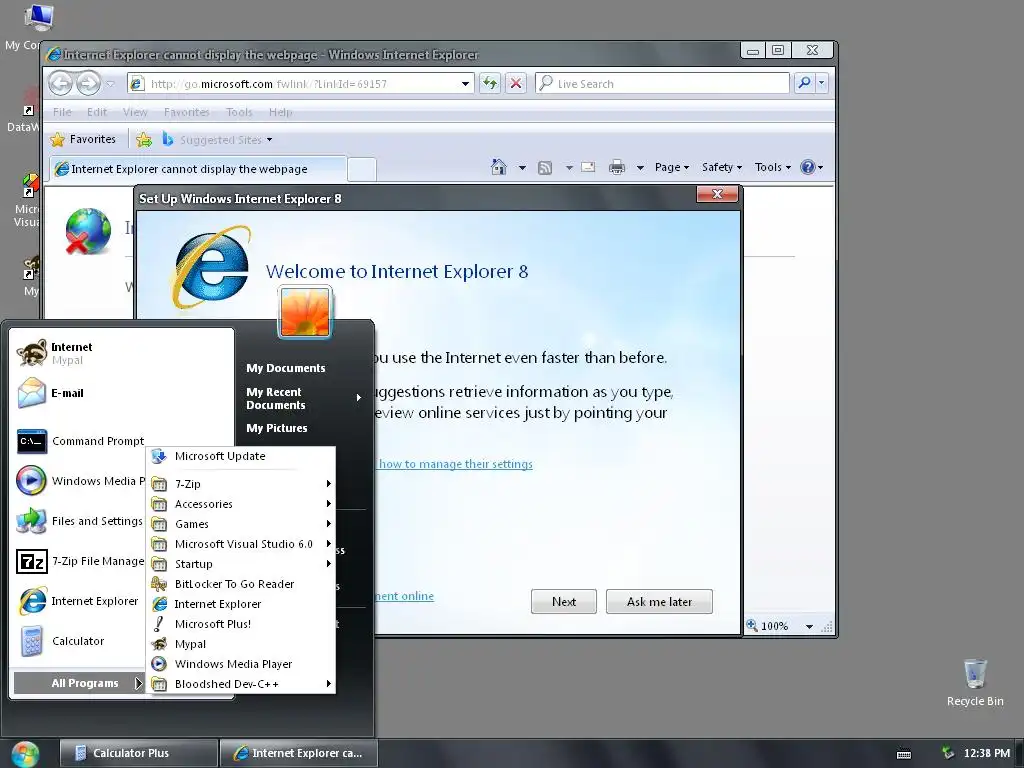Launch Internet Explorer from pinned list
Image resolution: width=1024 pixels, height=768 pixels.
point(80,601)
